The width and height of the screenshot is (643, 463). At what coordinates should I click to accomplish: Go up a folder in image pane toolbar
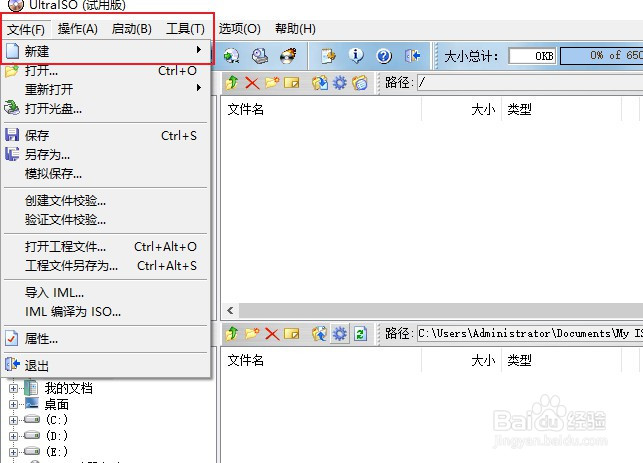tap(232, 83)
